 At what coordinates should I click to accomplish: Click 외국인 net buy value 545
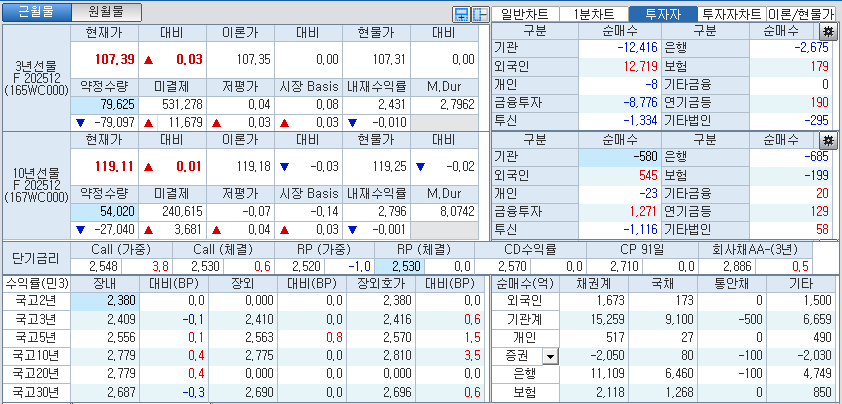click(x=648, y=175)
